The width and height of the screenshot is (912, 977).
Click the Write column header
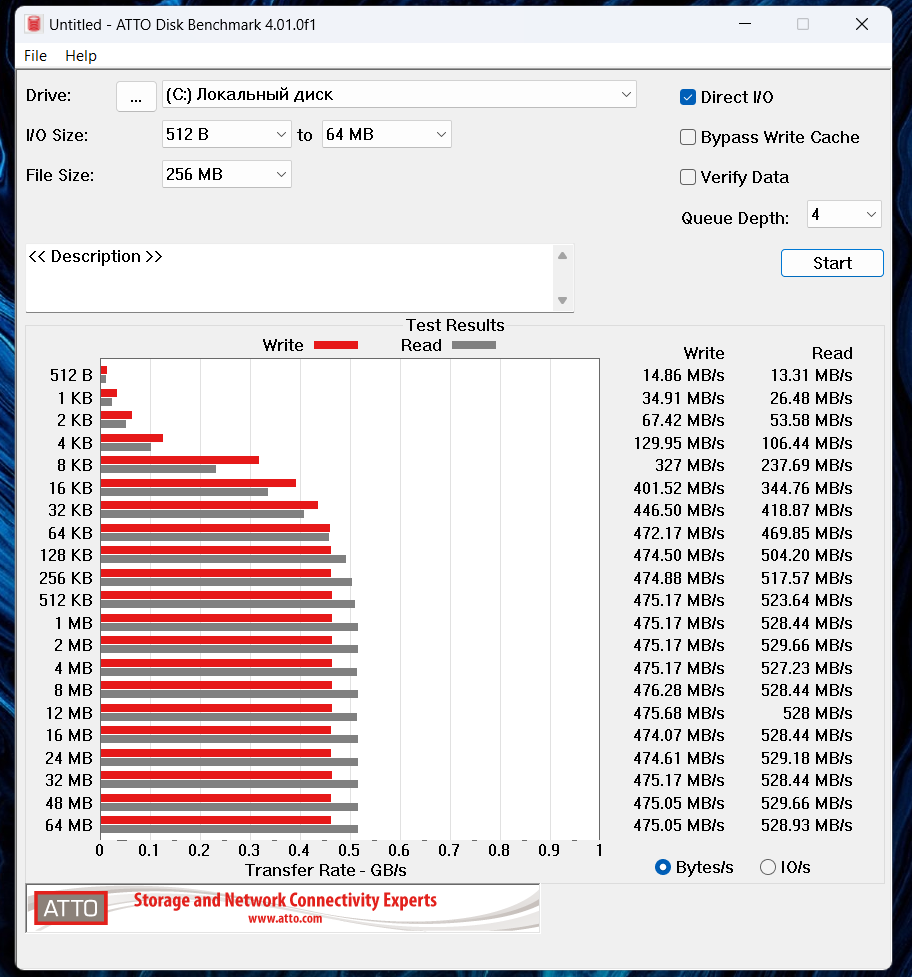click(704, 353)
